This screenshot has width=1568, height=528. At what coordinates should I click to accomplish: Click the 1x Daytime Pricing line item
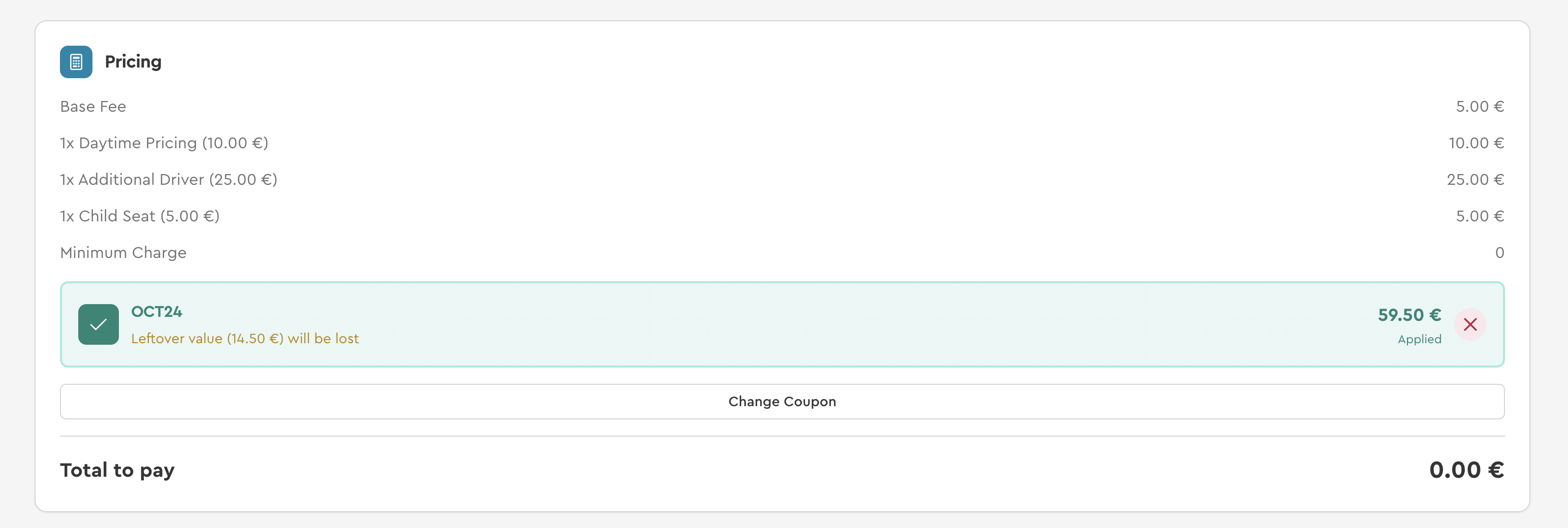click(x=164, y=144)
